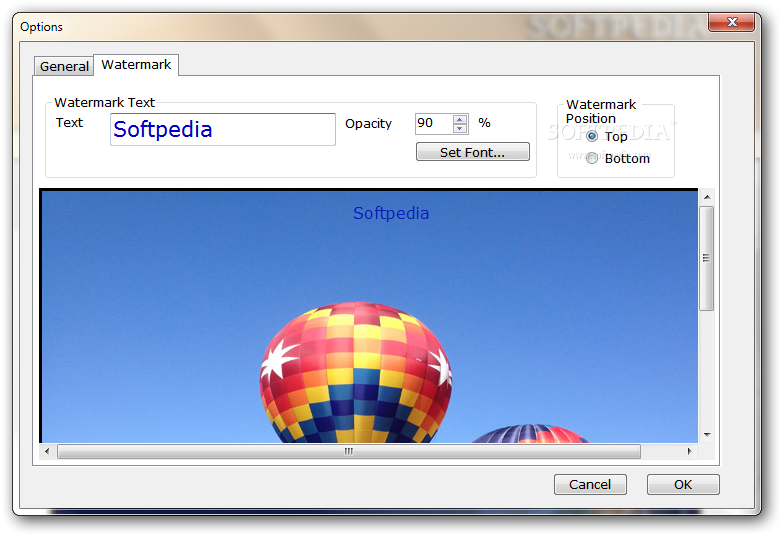The height and width of the screenshot is (536, 782).
Task: Click the vertical scrollbar down arrow
Action: [707, 435]
